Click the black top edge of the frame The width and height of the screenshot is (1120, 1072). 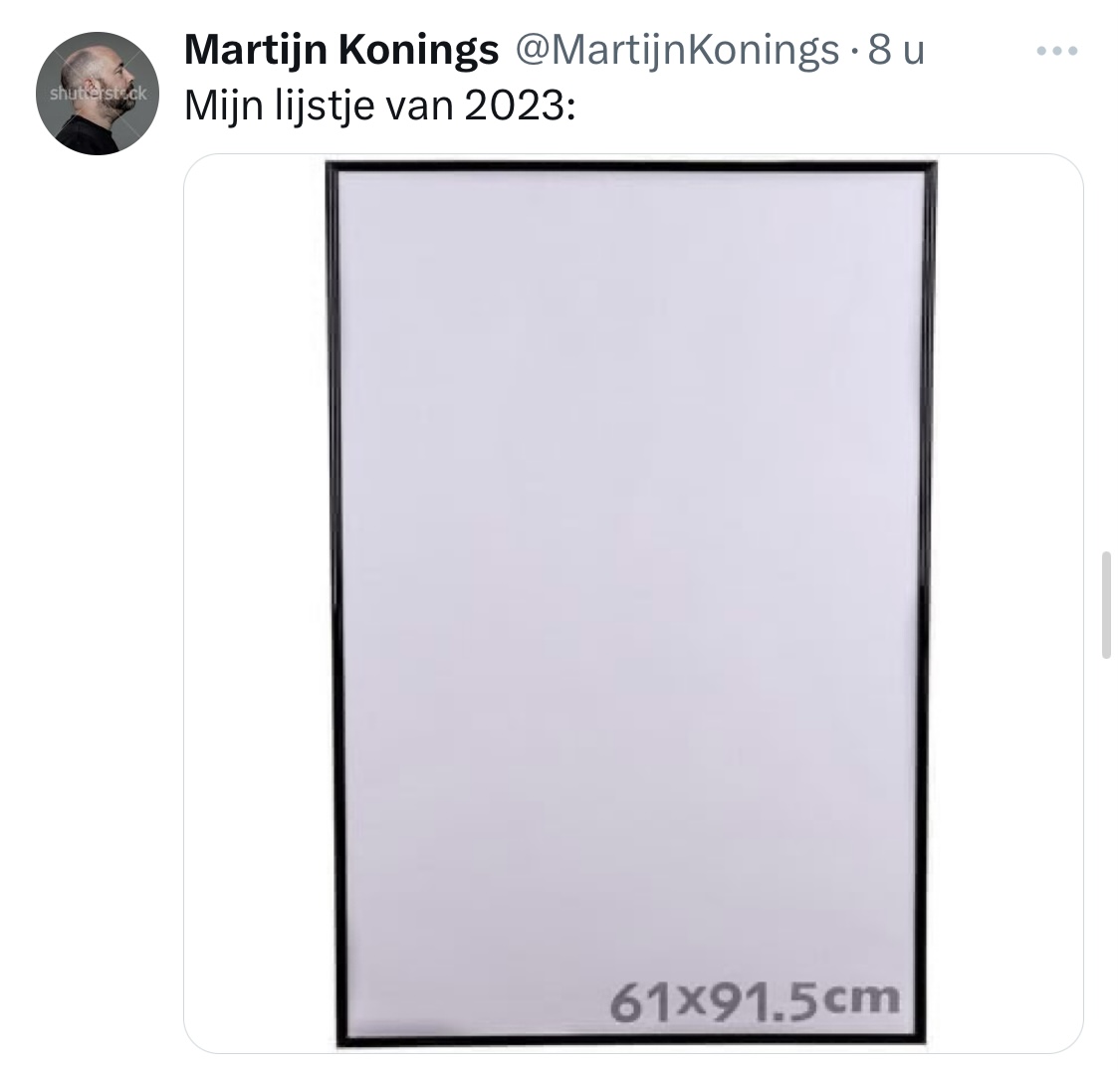pyautogui.click(x=631, y=167)
